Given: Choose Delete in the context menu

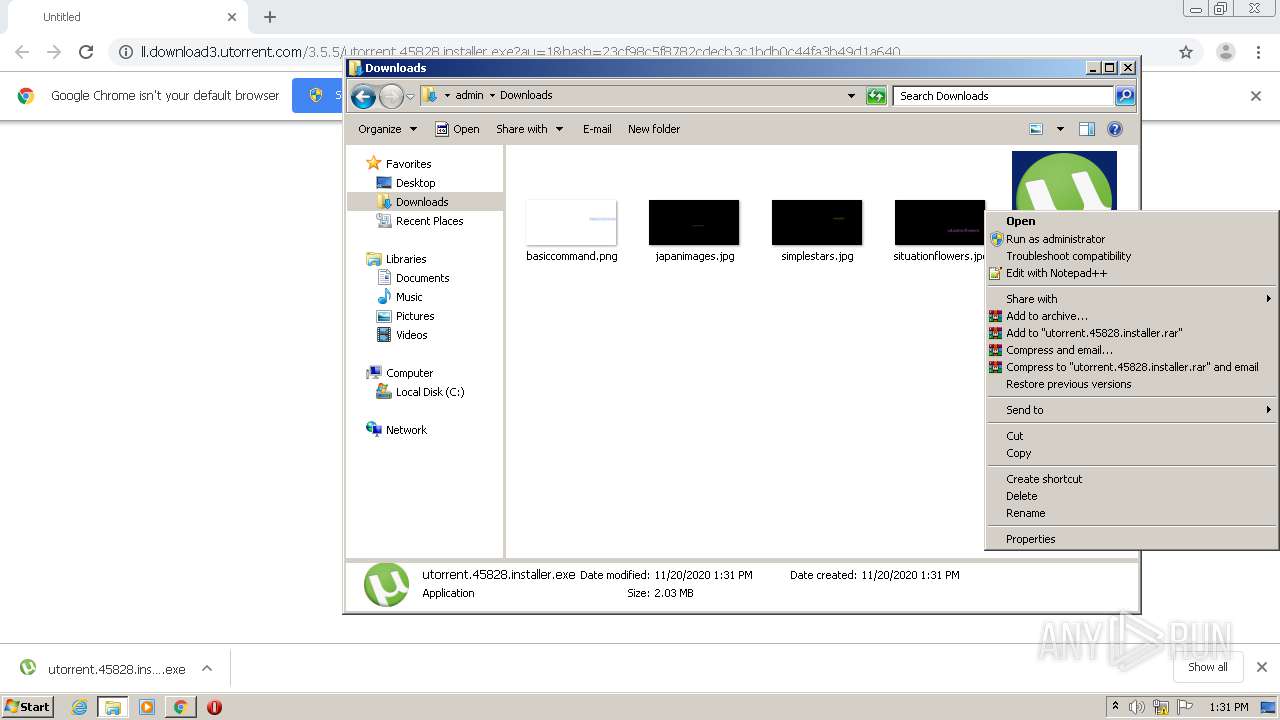Looking at the screenshot, I should click(1131, 496).
